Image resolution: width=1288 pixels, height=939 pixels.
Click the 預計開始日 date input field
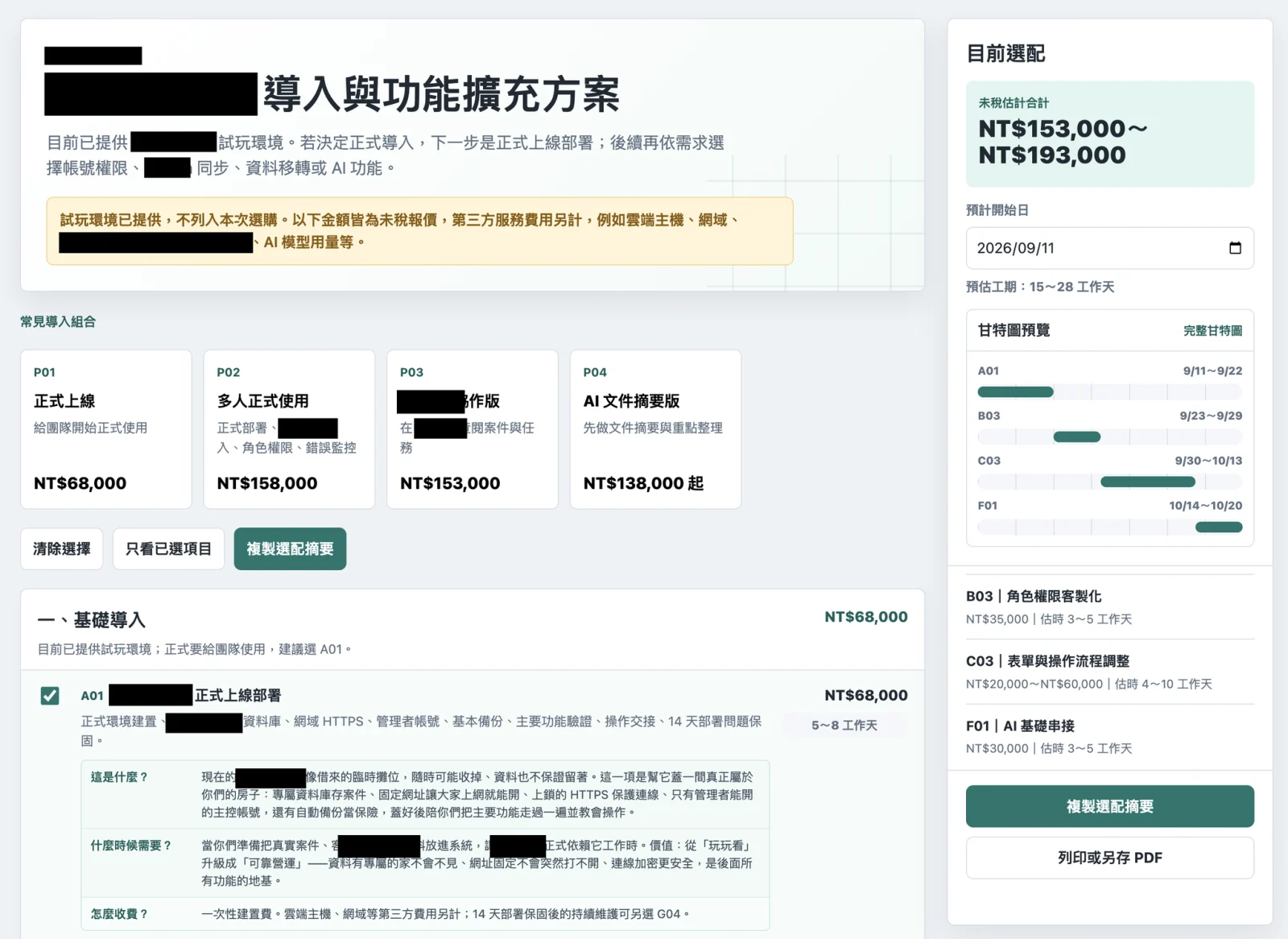(1110, 248)
